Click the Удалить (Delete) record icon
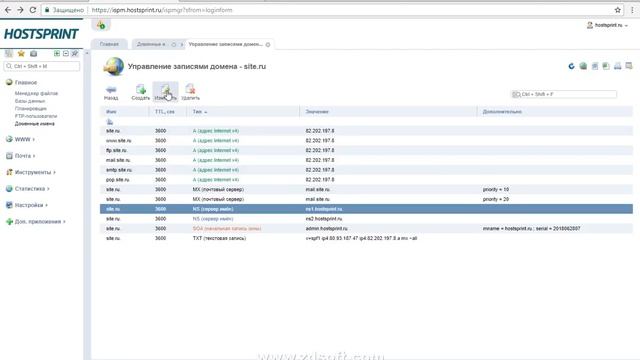 pos(190,92)
